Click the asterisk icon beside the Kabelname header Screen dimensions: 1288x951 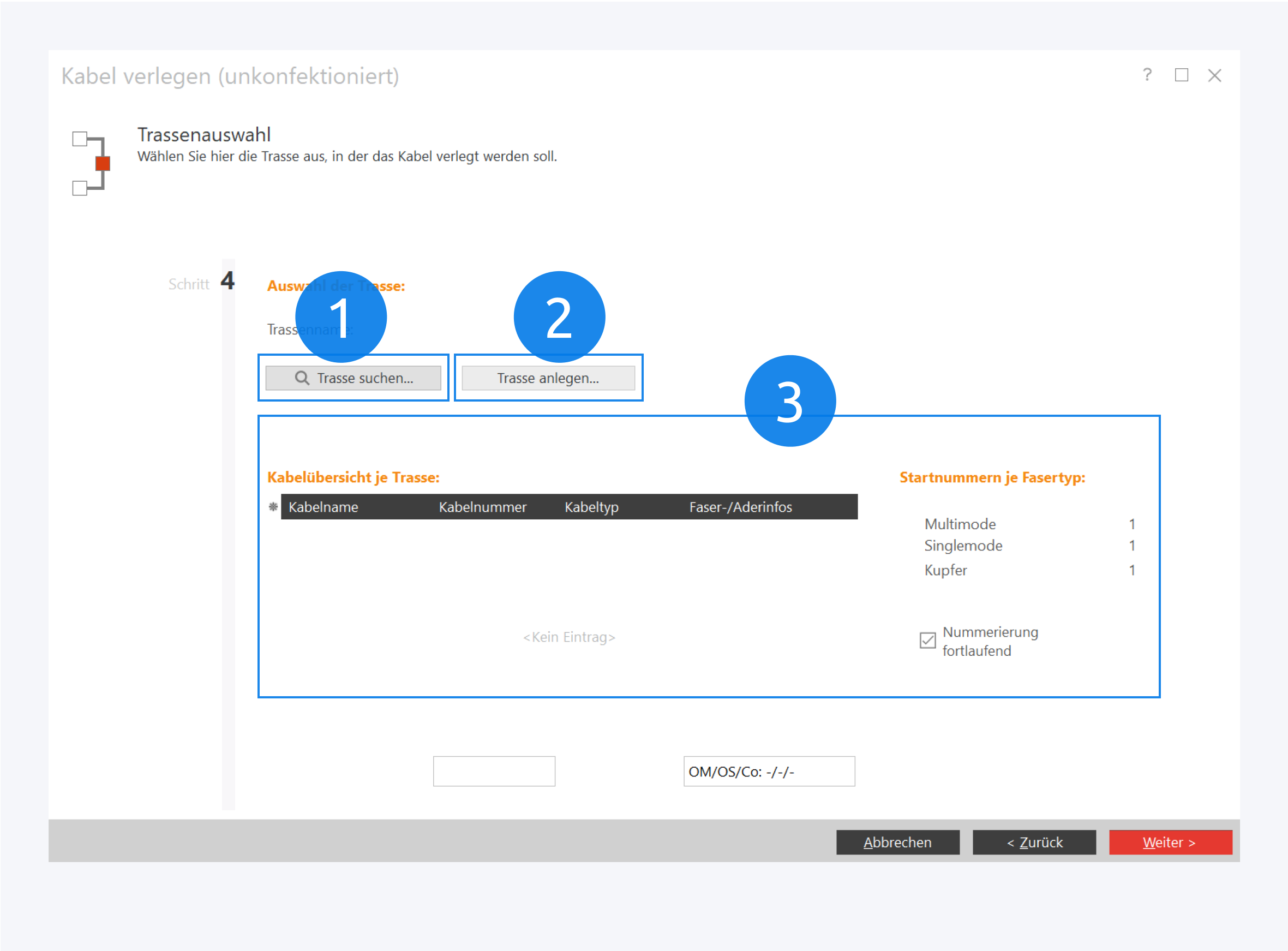pyautogui.click(x=273, y=506)
